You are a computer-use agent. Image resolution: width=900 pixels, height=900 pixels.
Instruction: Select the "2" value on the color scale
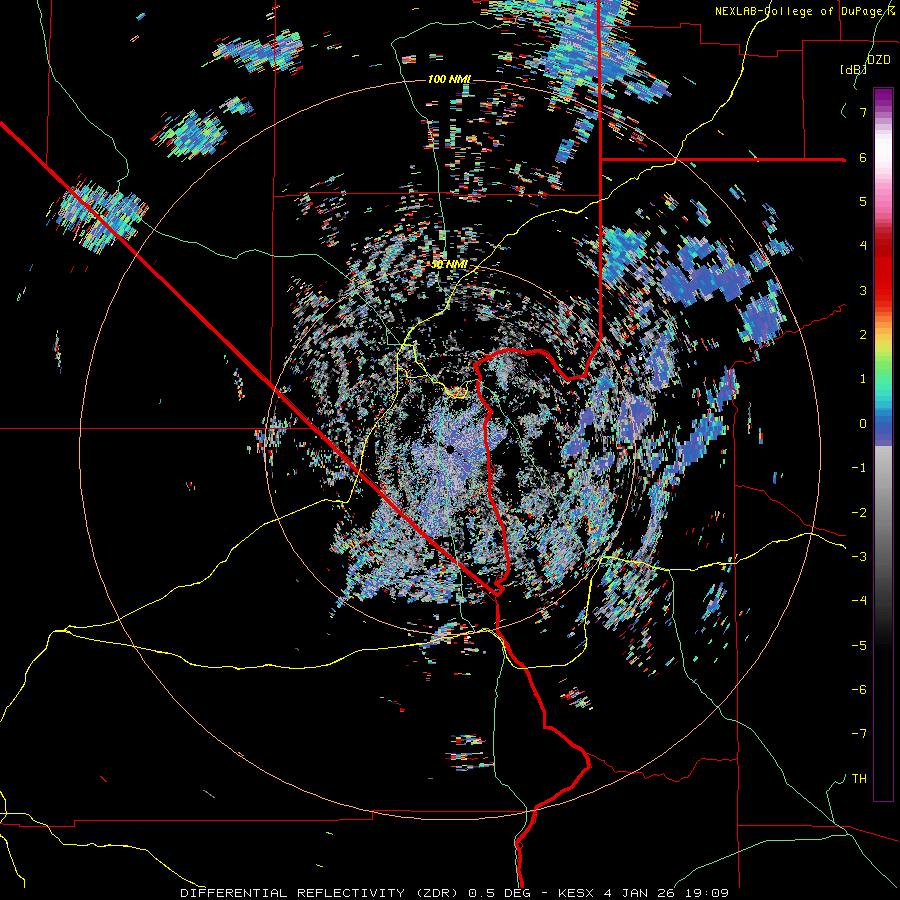[x=863, y=335]
